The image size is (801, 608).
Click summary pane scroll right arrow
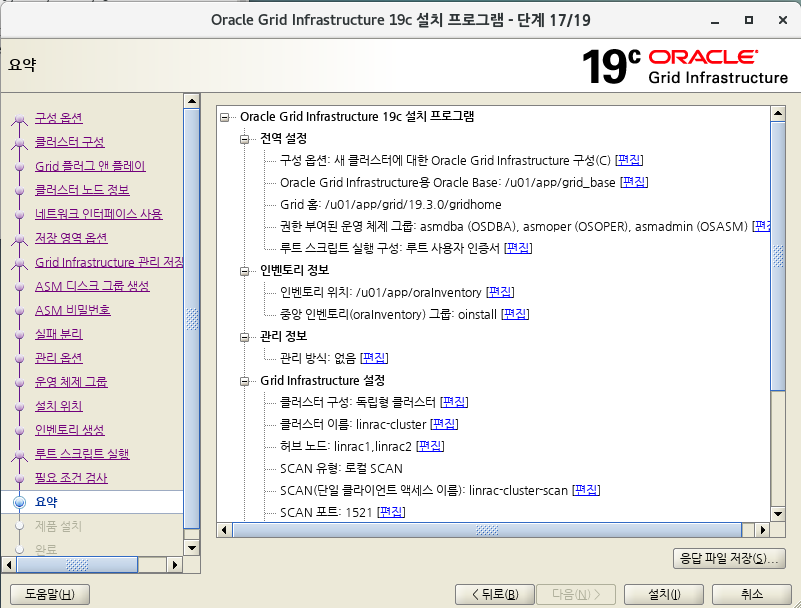coord(763,530)
